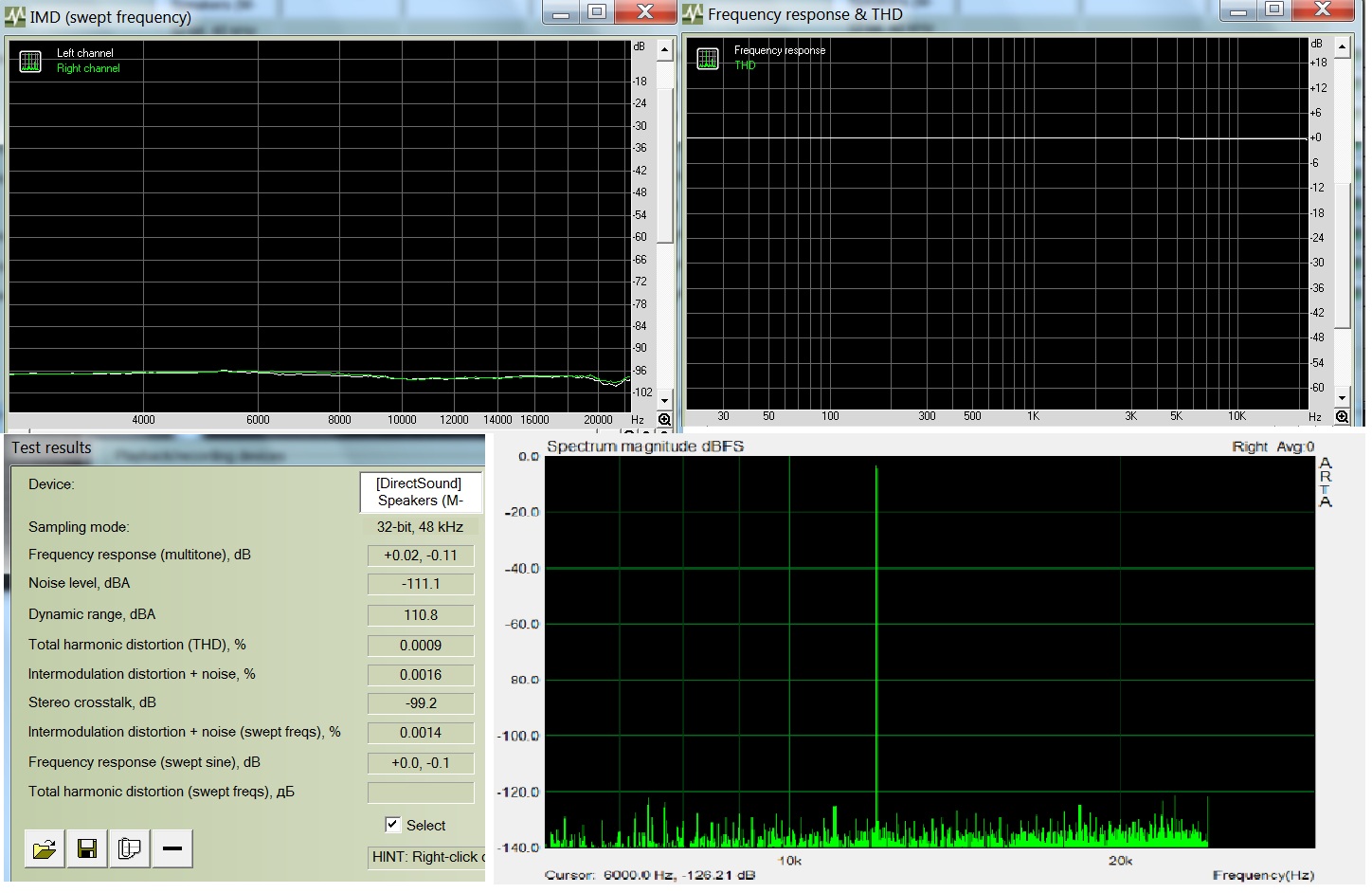Click the 'Left channel' legend label in the IMD graph
Screen dimensions: 1372x893
[x=84, y=53]
